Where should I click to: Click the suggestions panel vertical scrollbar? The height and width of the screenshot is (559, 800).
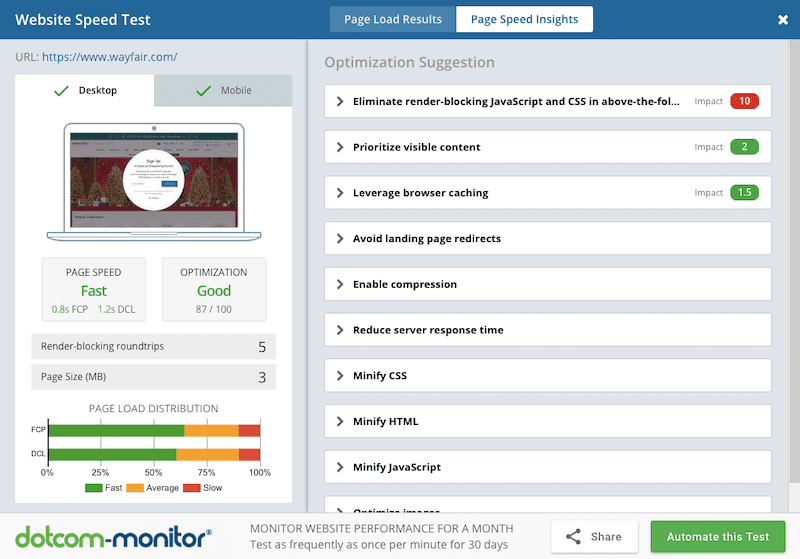tap(794, 260)
